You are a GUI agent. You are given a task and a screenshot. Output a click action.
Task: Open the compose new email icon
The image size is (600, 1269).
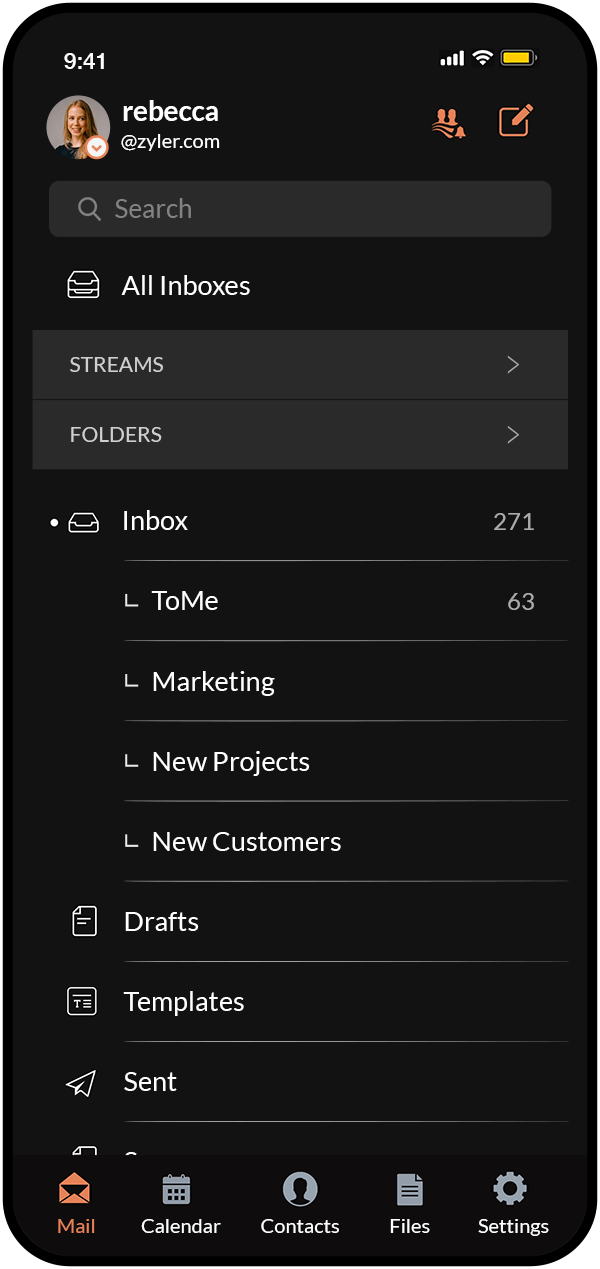coord(514,120)
